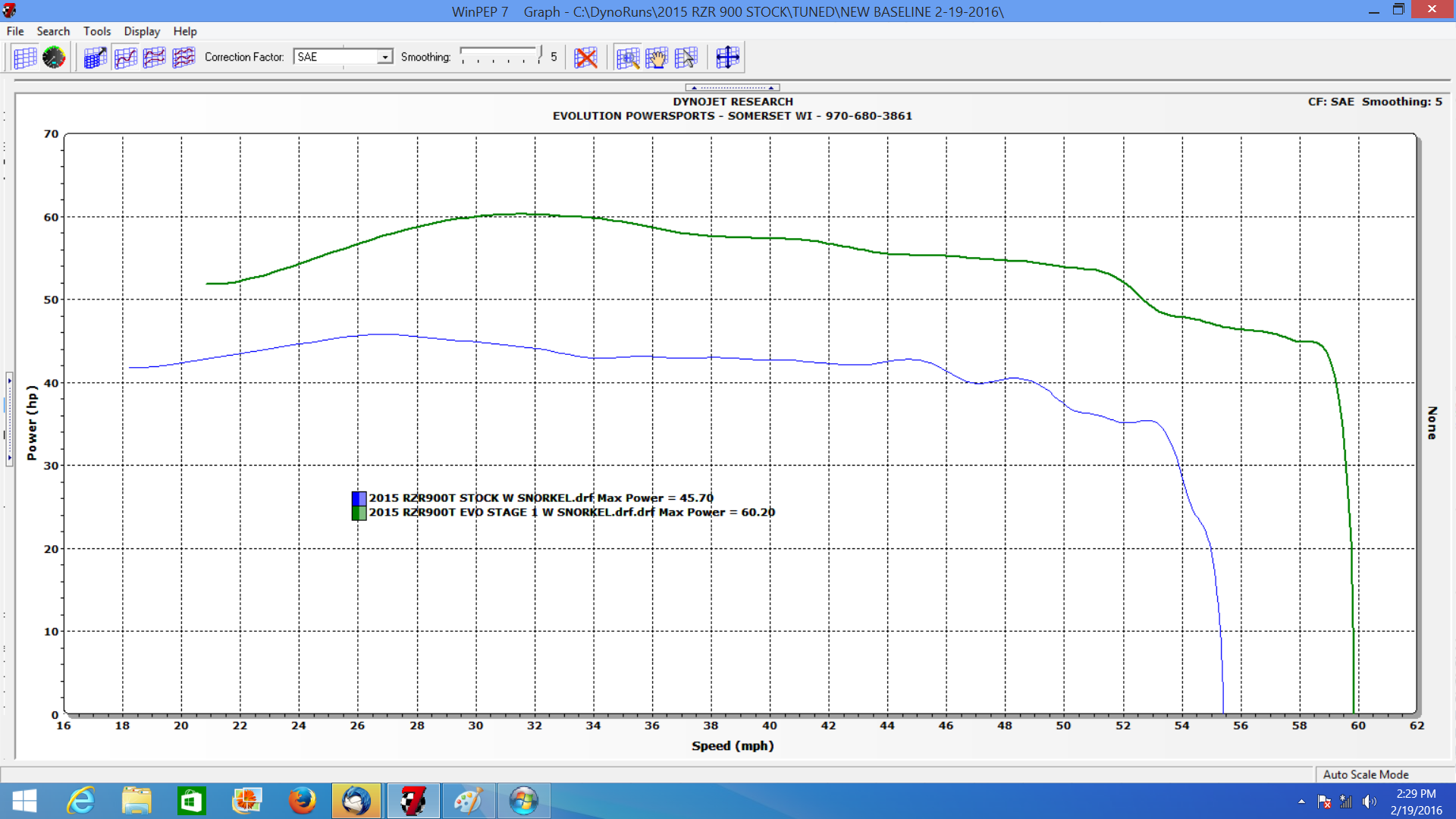Viewport: 1456px width, 819px height.
Task: Select the graph pointer cursor tool
Action: point(686,57)
